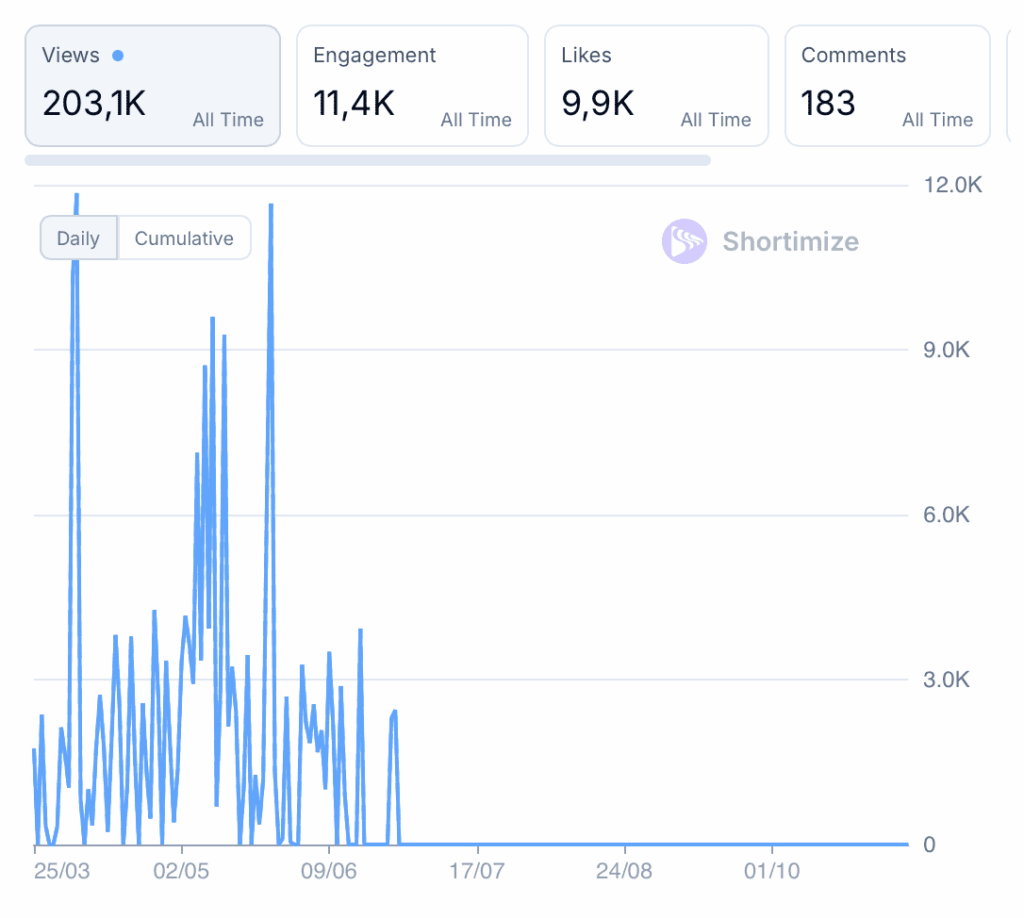Image resolution: width=1024 pixels, height=918 pixels.
Task: Switch chart to Cumulative mode
Action: click(x=184, y=238)
